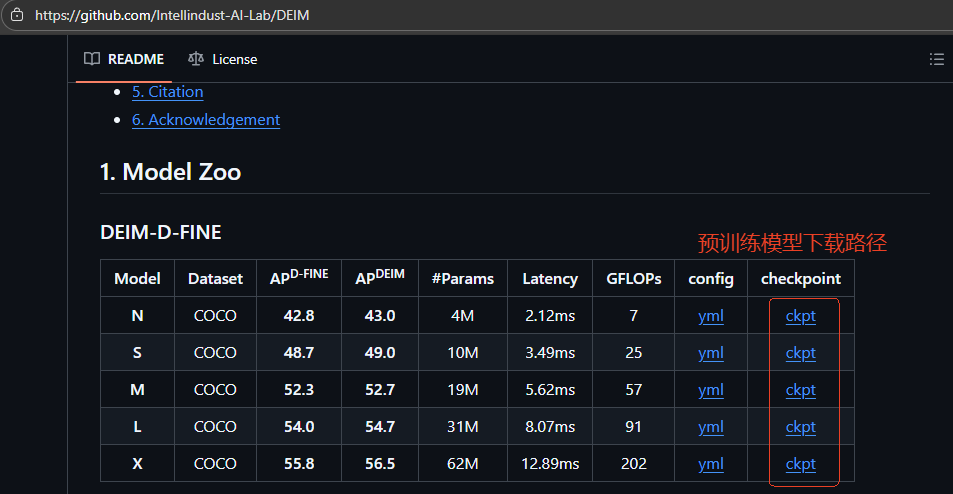The height and width of the screenshot is (494, 953).
Task: Click the 10M params value
Action: pyautogui.click(x=463, y=353)
